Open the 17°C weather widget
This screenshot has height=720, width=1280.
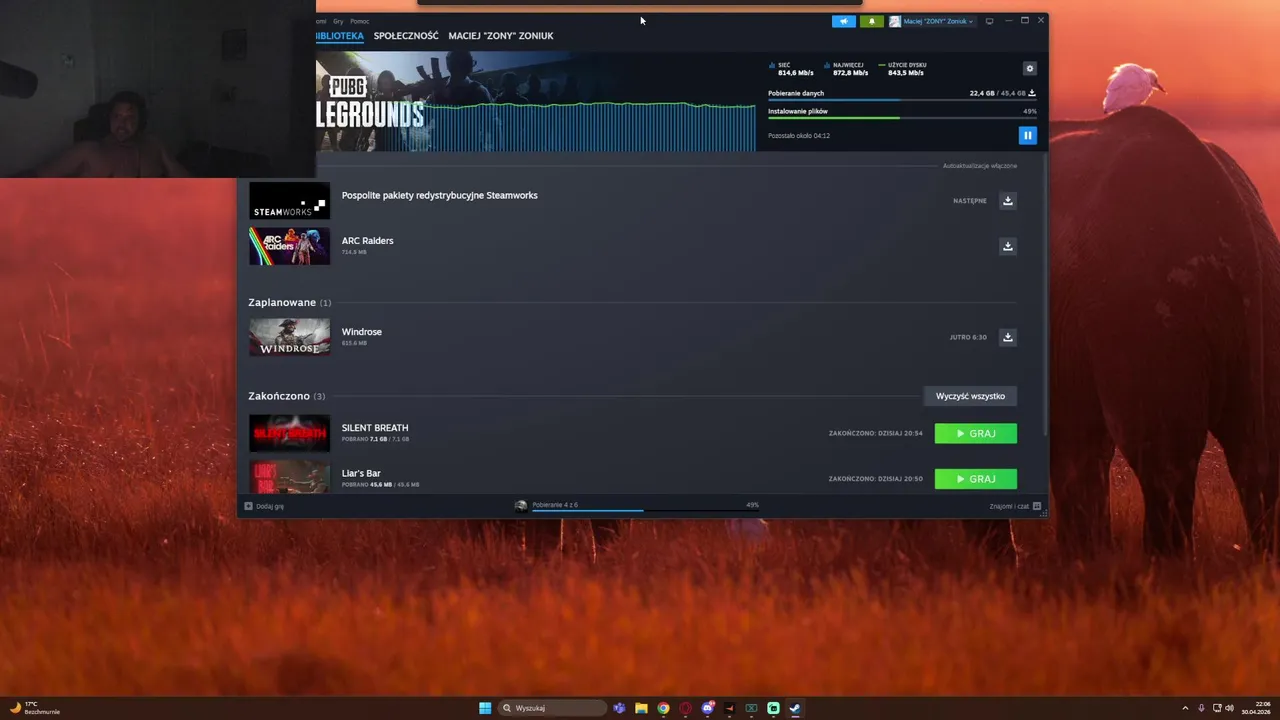35,708
